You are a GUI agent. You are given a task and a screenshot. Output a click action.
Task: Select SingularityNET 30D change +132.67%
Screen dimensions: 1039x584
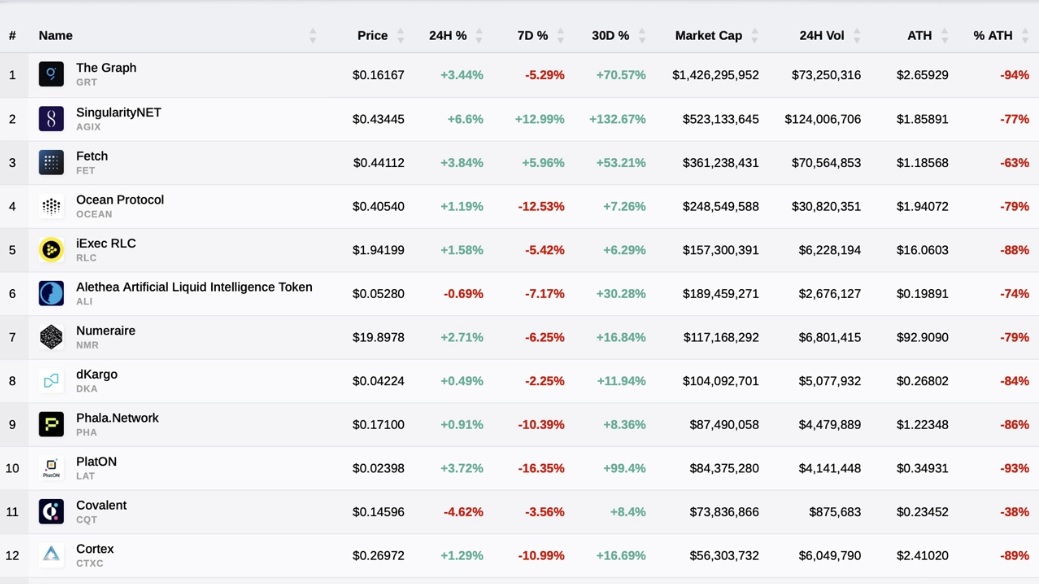[x=618, y=119]
